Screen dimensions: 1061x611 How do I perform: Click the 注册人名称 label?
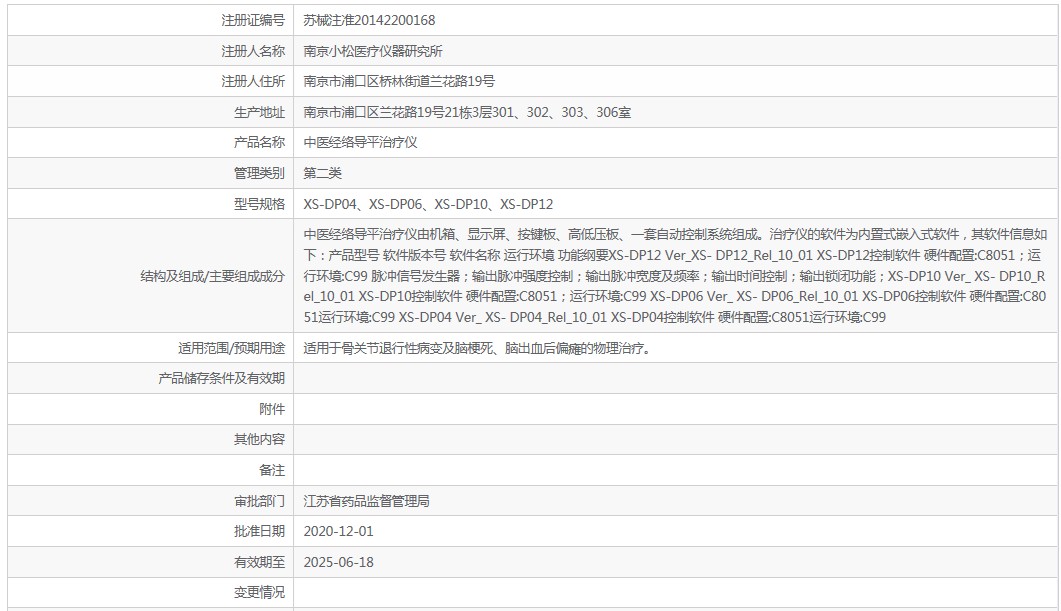253,51
